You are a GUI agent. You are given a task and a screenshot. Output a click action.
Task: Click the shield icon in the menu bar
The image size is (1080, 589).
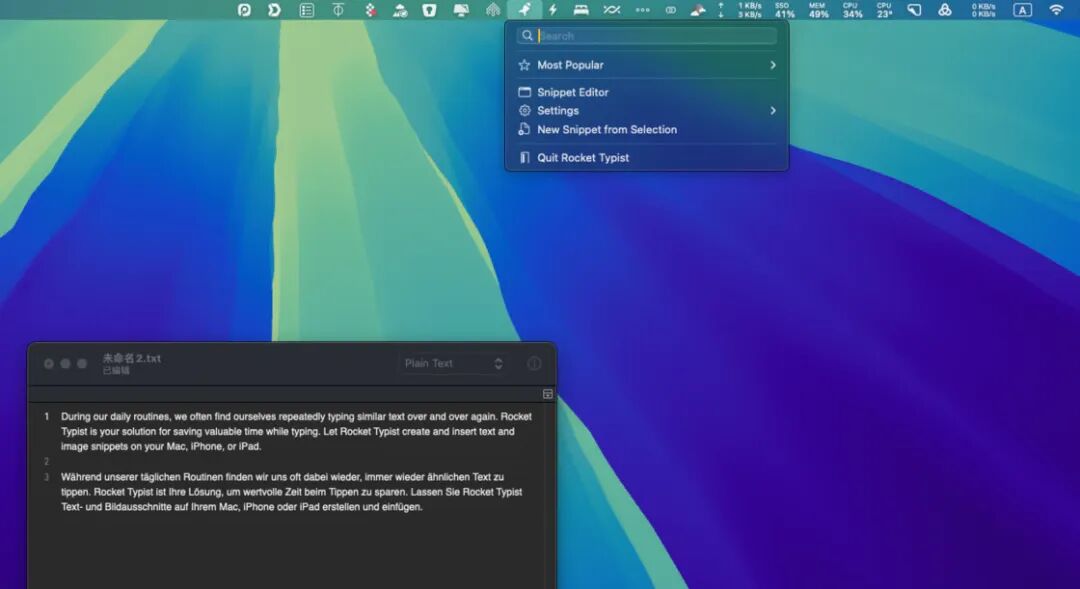click(x=429, y=10)
